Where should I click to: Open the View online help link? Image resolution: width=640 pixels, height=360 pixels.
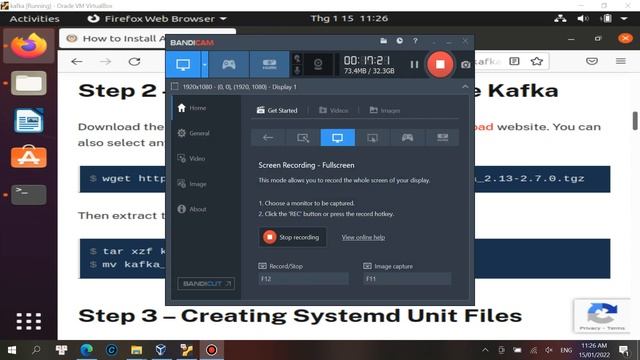pos(363,237)
